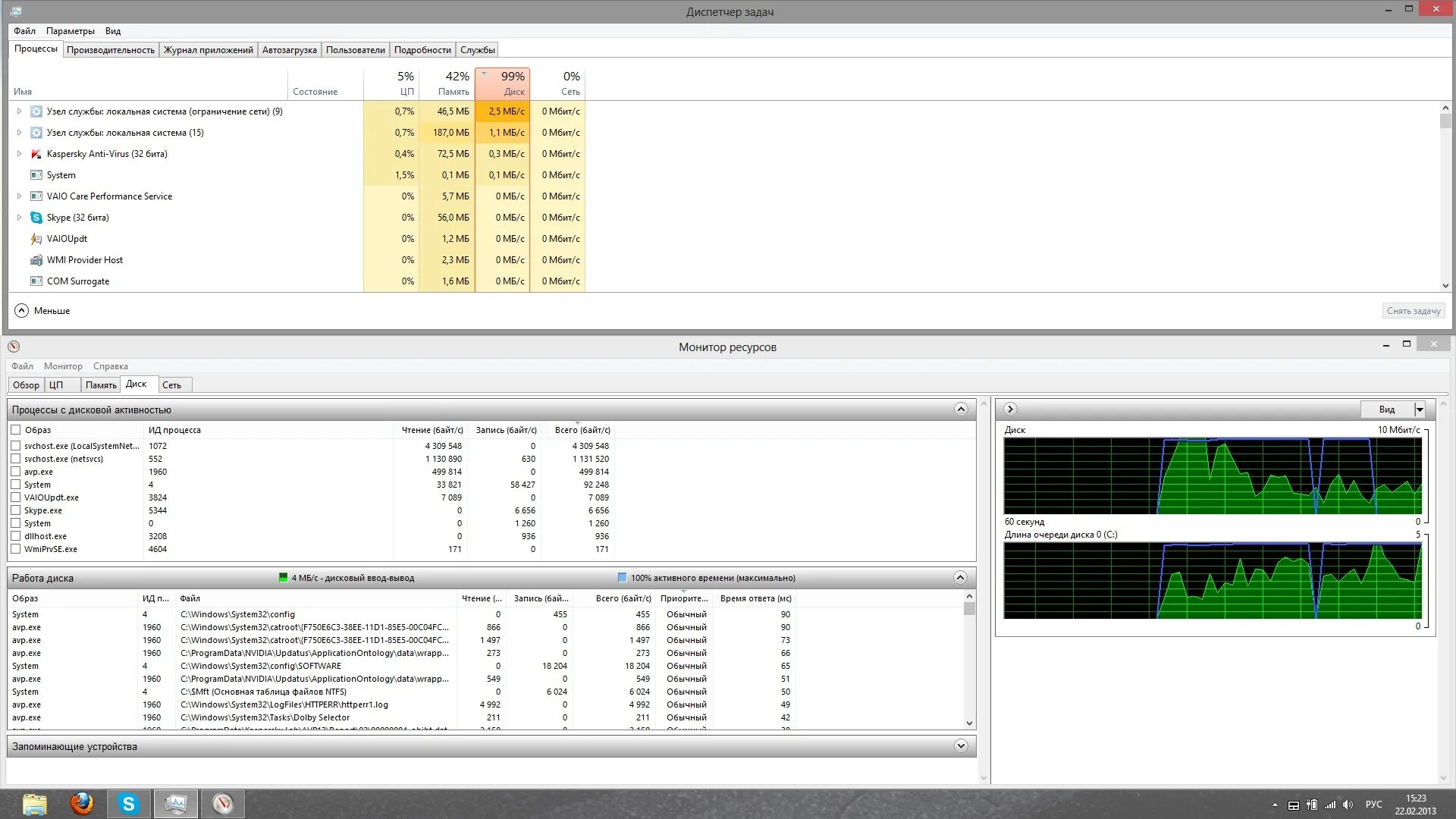Click the Меньше circle arrow icon
The width and height of the screenshot is (1456, 819).
click(x=21, y=311)
